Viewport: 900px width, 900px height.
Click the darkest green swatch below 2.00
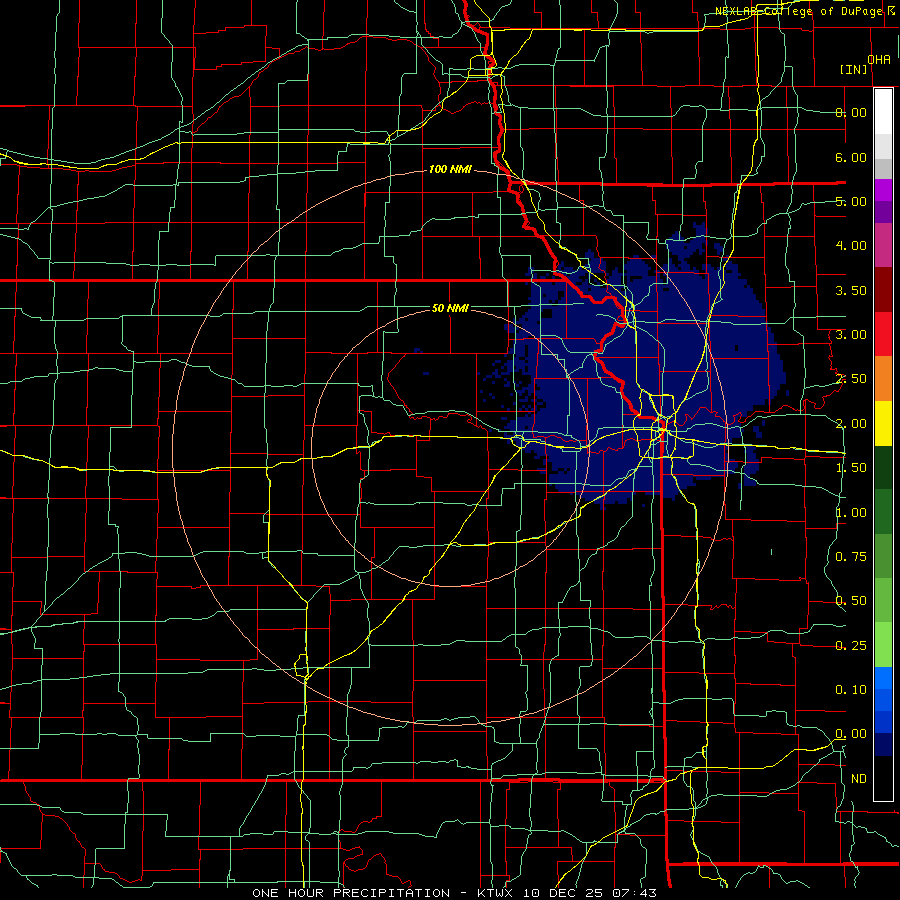point(883,468)
